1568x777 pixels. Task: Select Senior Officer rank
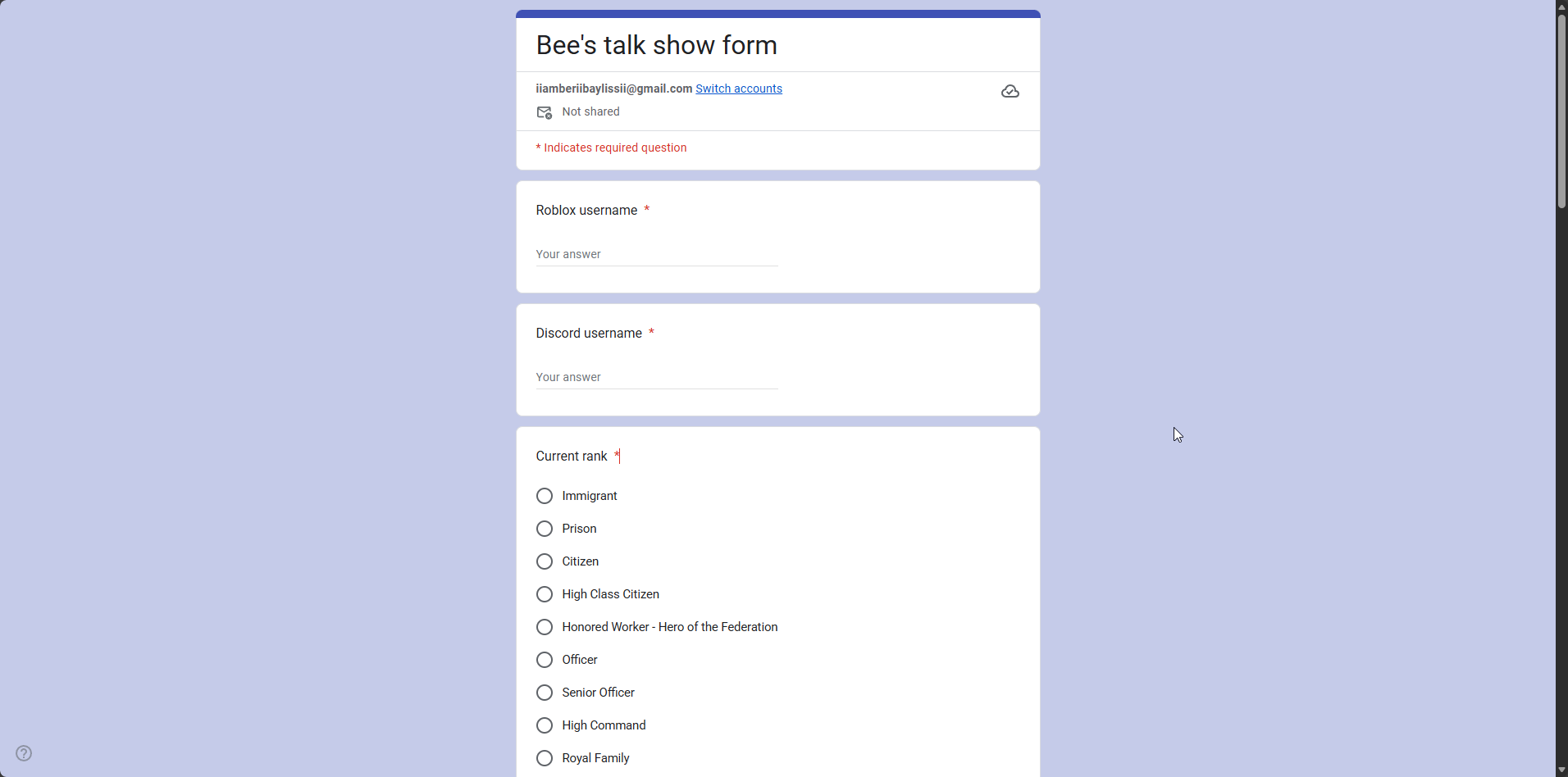545,693
